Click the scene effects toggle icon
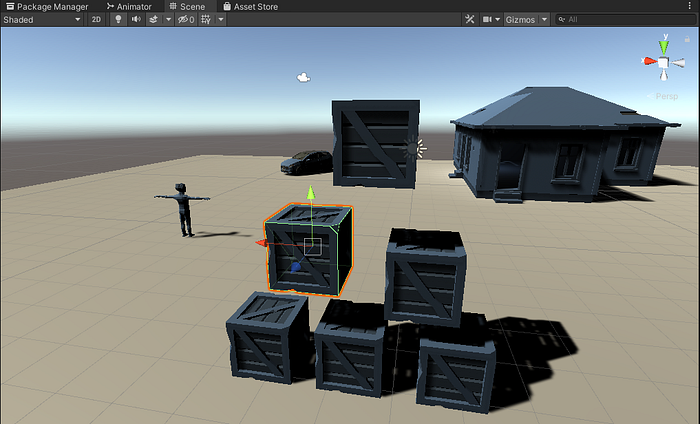This screenshot has width=700, height=424. (153, 19)
